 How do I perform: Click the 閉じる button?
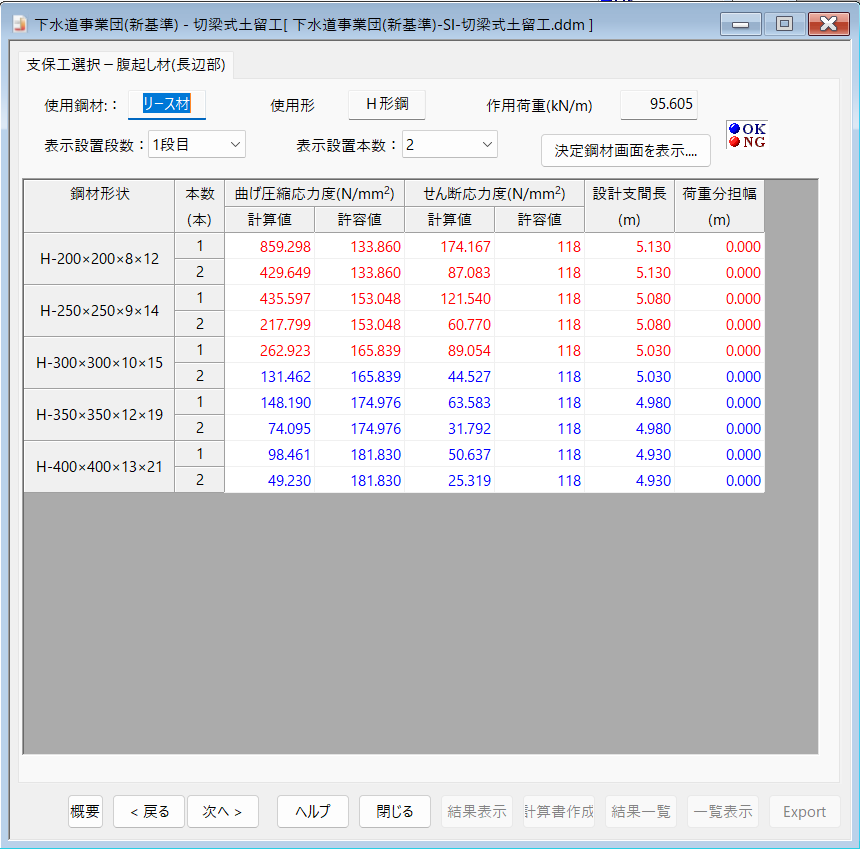tap(394, 811)
